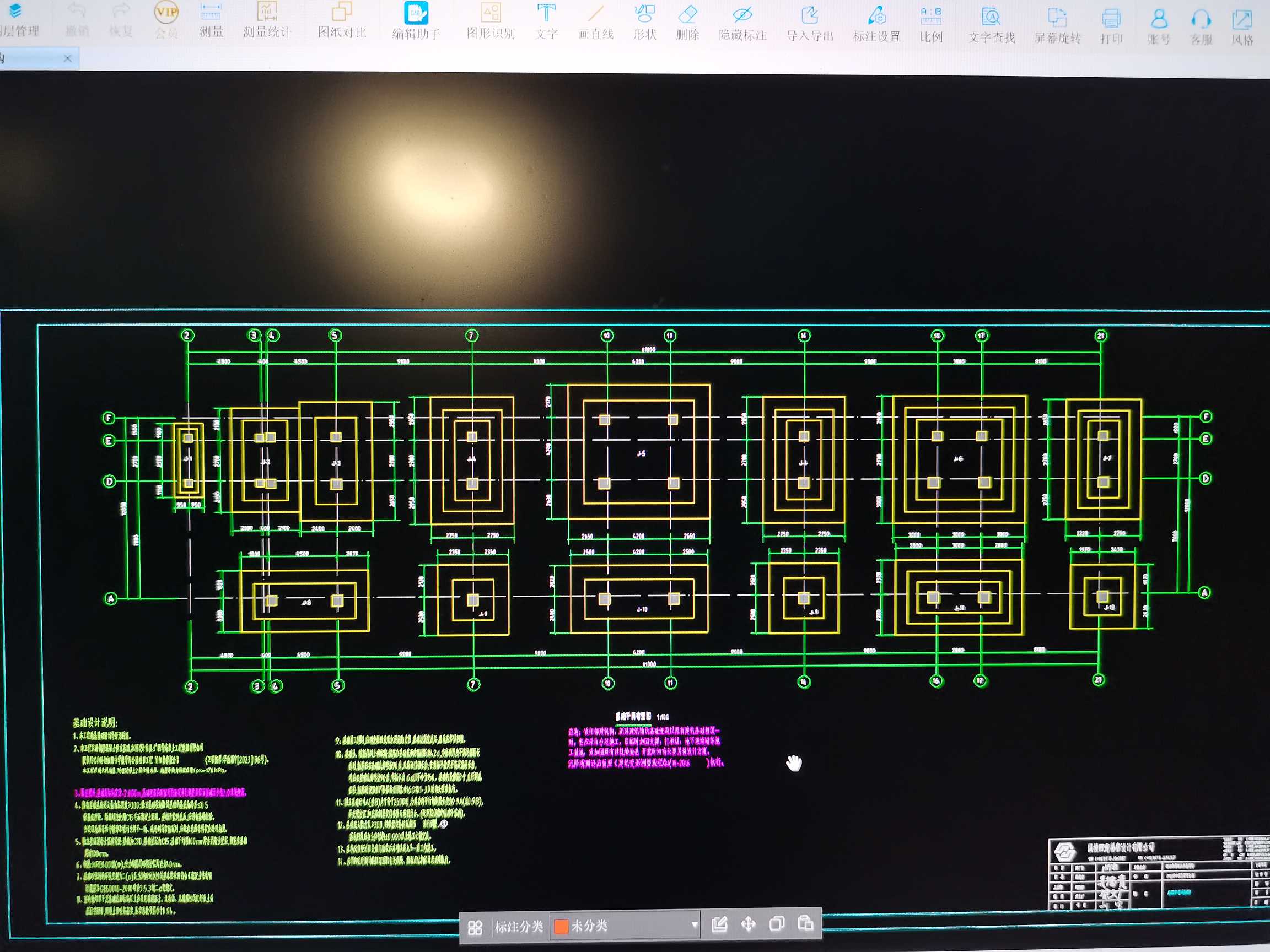Open 图纸对比 drawing compare
Screen dimensions: 1270x952
point(342,20)
